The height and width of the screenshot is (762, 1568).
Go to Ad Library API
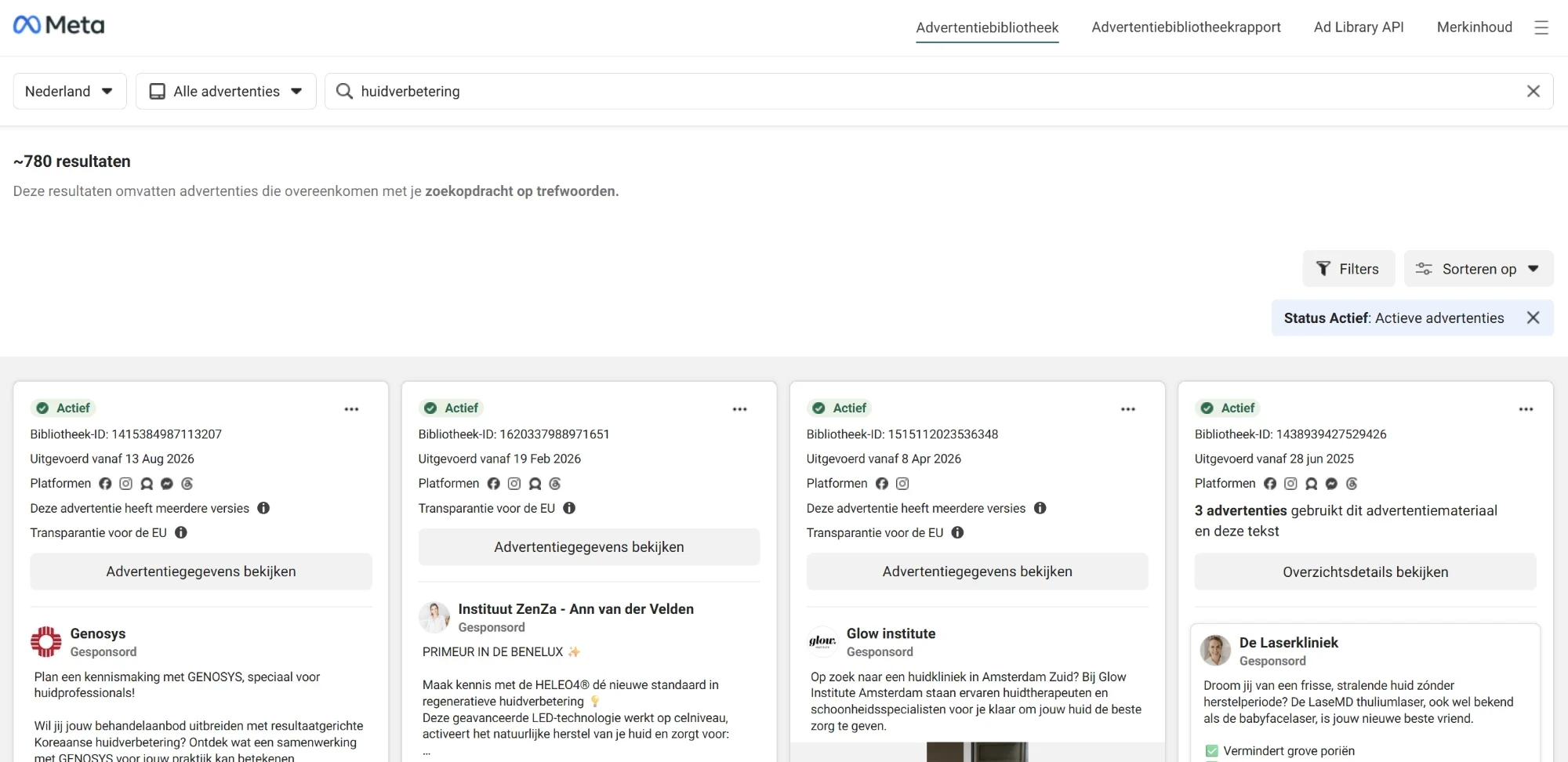tap(1359, 27)
